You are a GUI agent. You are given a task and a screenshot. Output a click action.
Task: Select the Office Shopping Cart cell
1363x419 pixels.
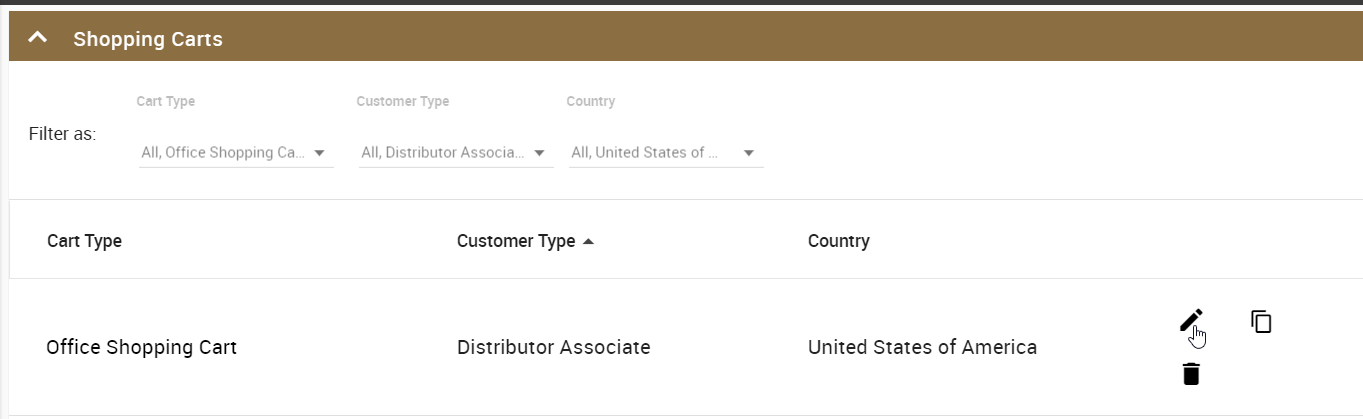(141, 348)
